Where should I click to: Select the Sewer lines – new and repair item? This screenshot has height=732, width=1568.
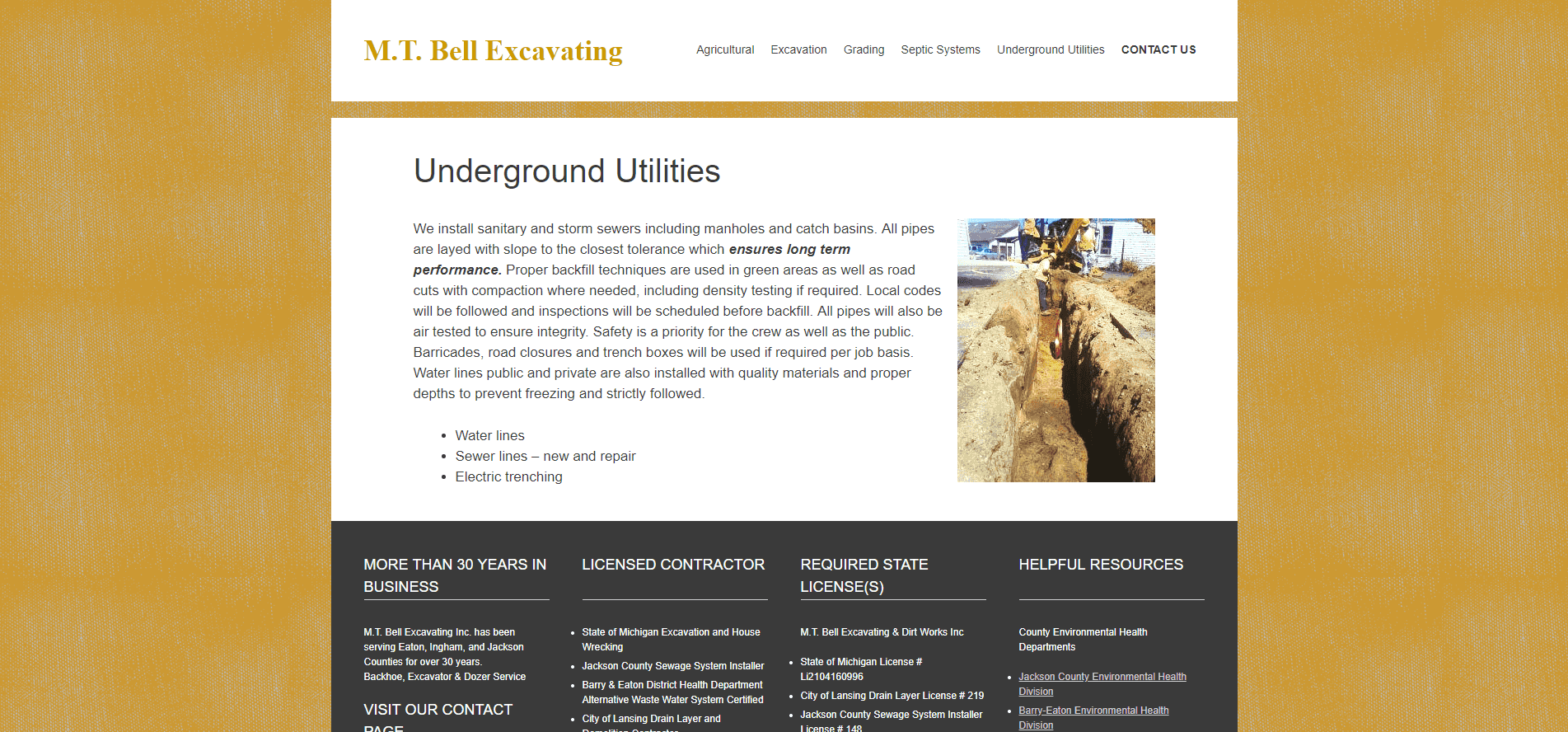(545, 456)
